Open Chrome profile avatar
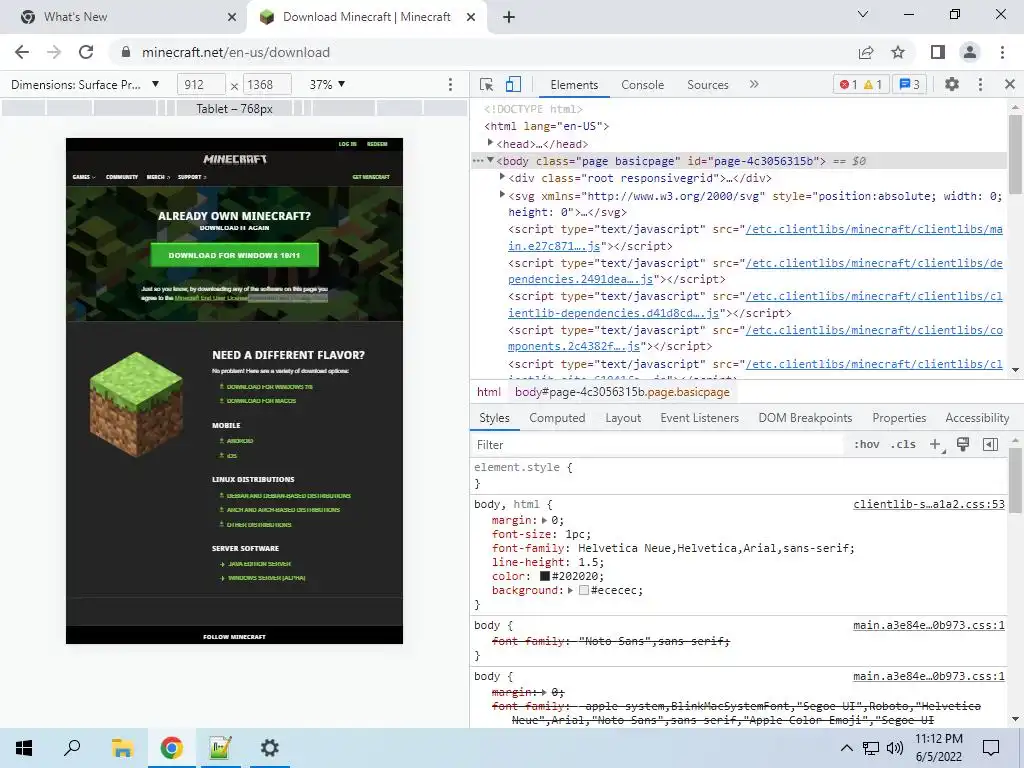The height and width of the screenshot is (768, 1024). coord(970,52)
